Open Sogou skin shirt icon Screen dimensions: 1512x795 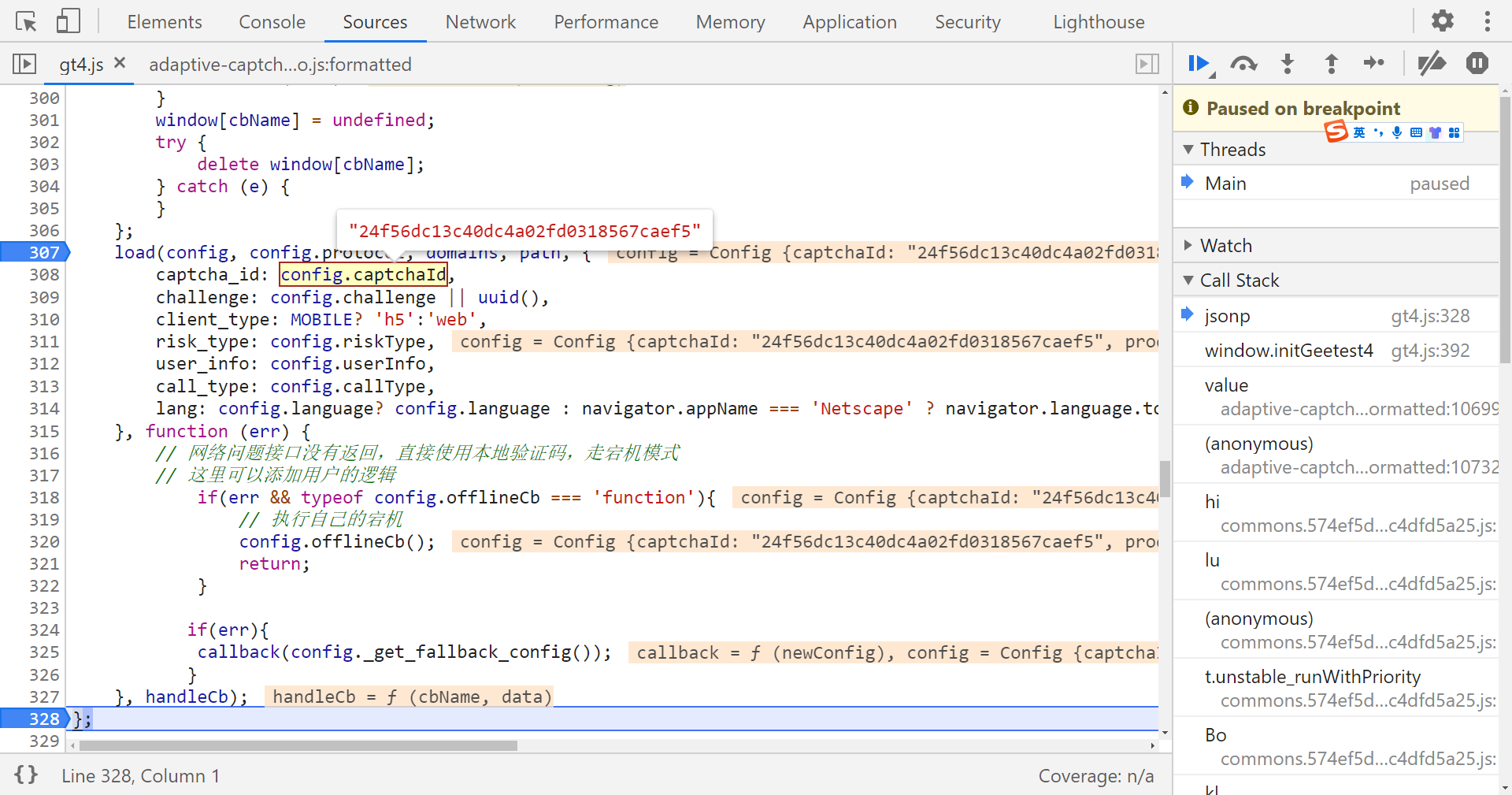coord(1435,132)
